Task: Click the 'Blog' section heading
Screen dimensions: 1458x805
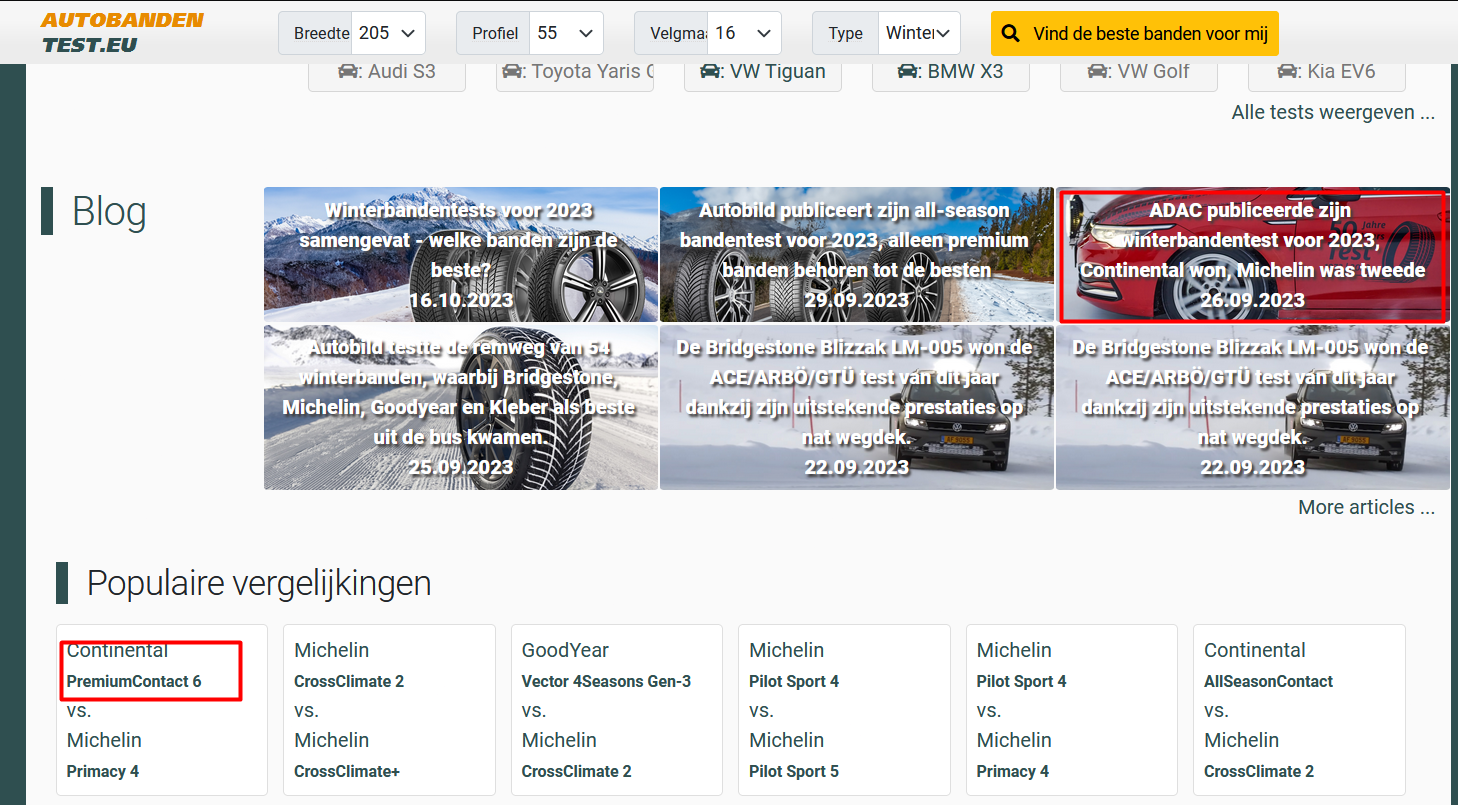Action: click(109, 211)
